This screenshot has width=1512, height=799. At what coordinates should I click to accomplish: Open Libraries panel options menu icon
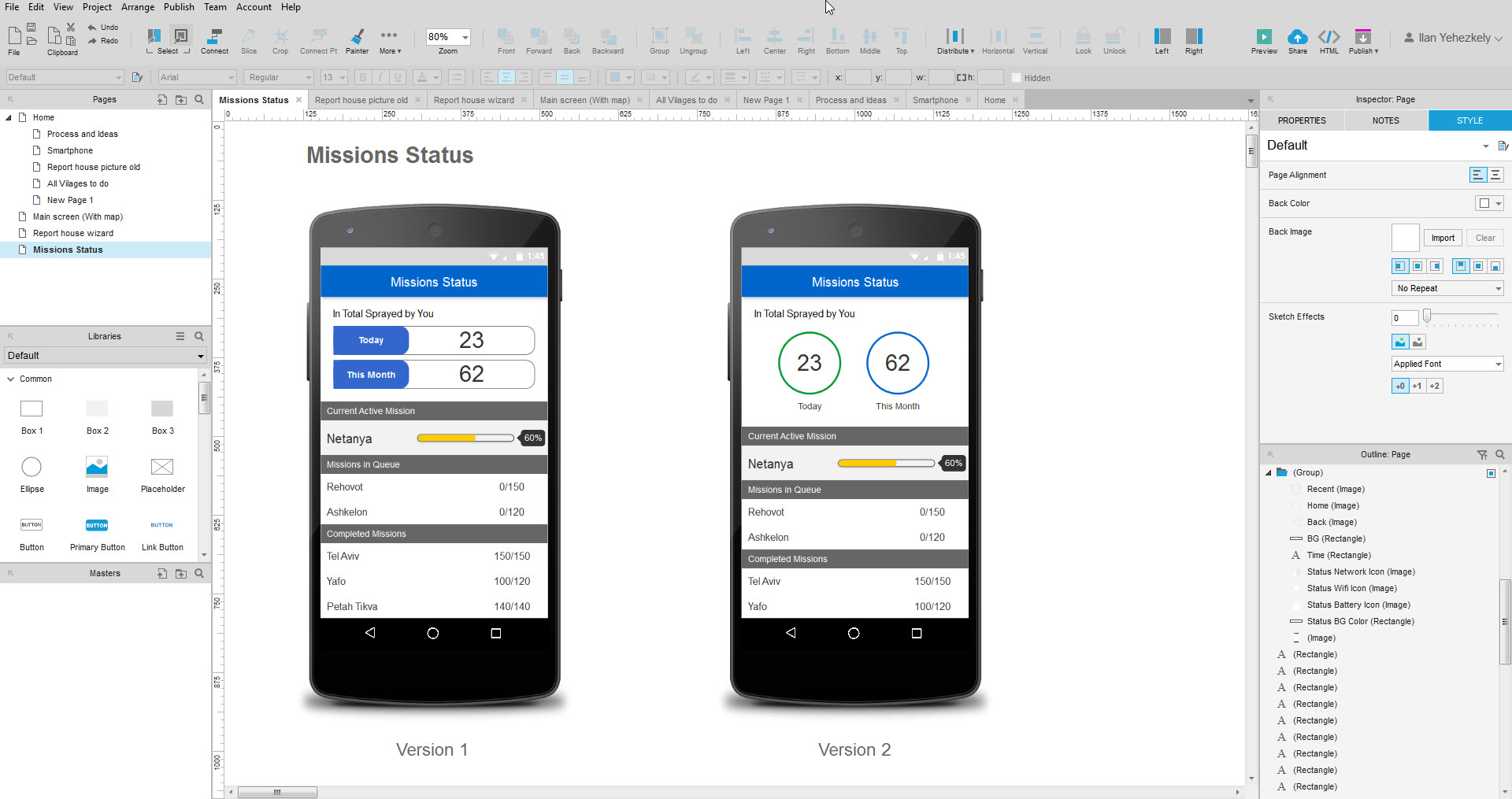click(x=180, y=336)
